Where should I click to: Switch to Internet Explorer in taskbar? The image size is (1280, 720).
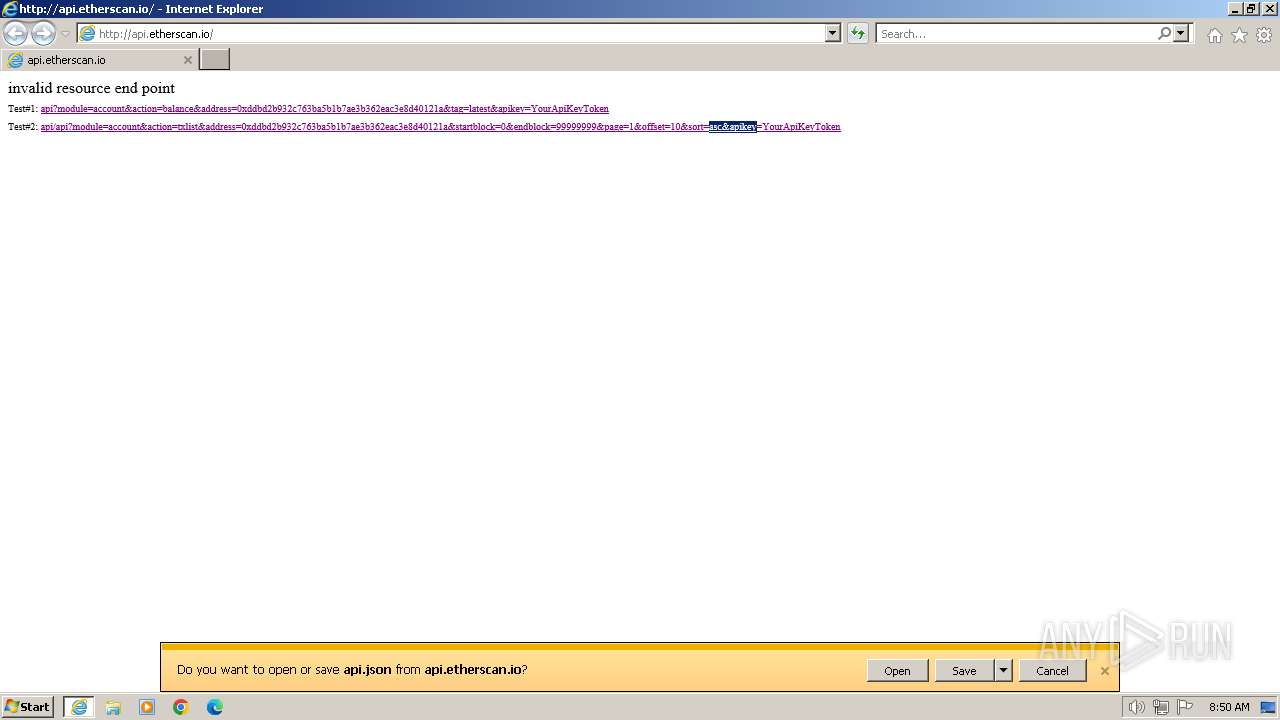click(79, 707)
